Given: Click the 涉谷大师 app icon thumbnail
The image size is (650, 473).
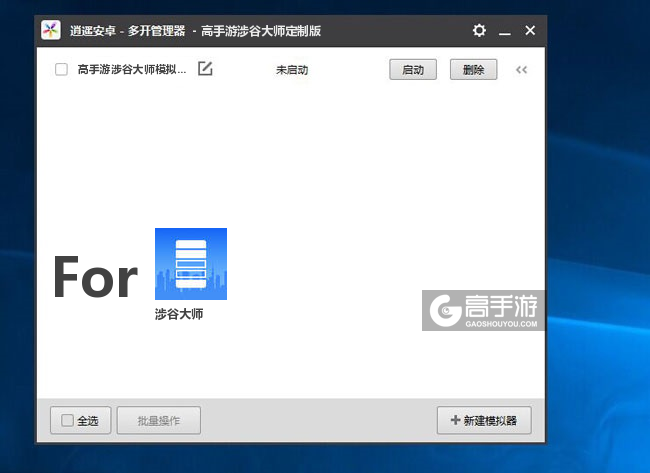Looking at the screenshot, I should (191, 264).
